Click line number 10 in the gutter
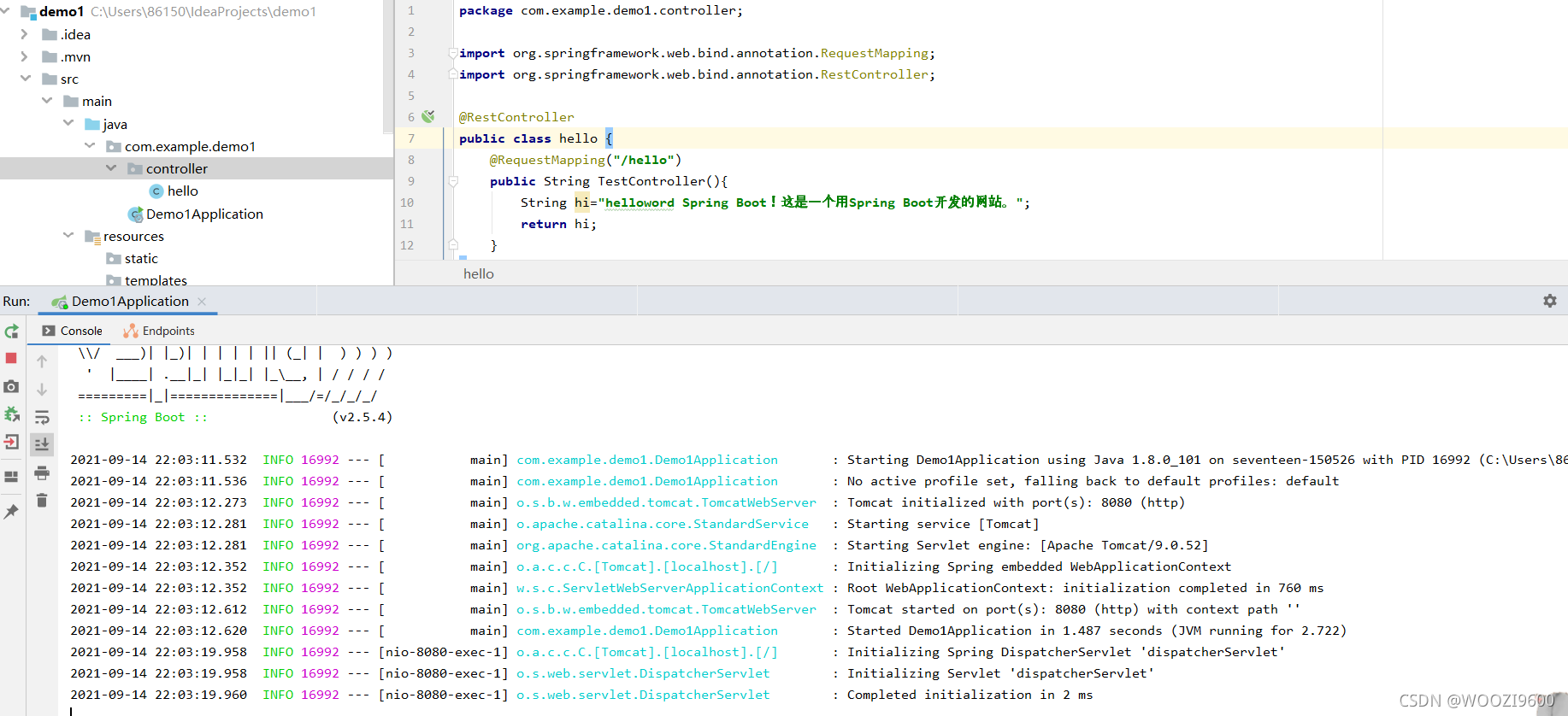The image size is (1568, 716). pos(407,202)
